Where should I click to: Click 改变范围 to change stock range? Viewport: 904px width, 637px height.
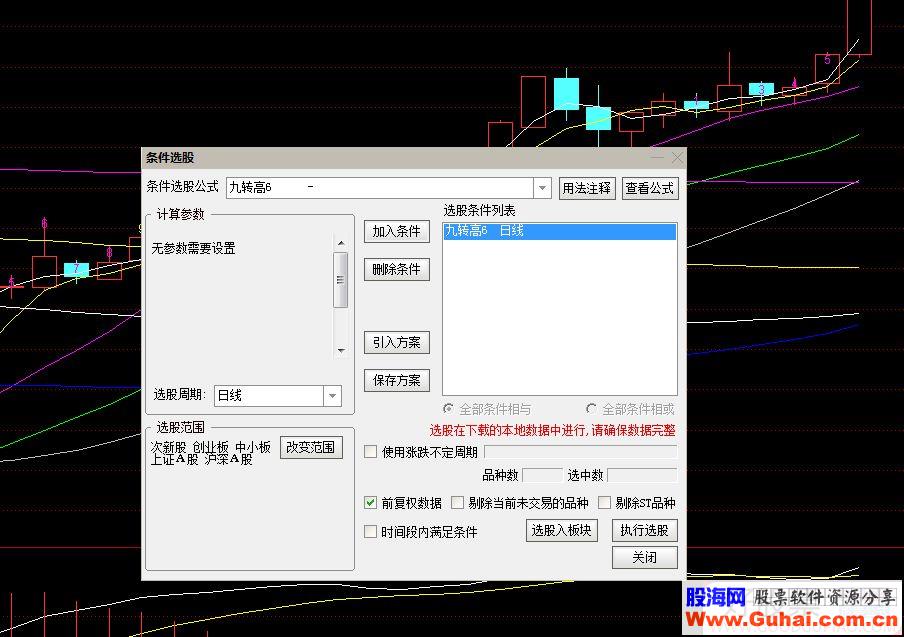pos(311,447)
